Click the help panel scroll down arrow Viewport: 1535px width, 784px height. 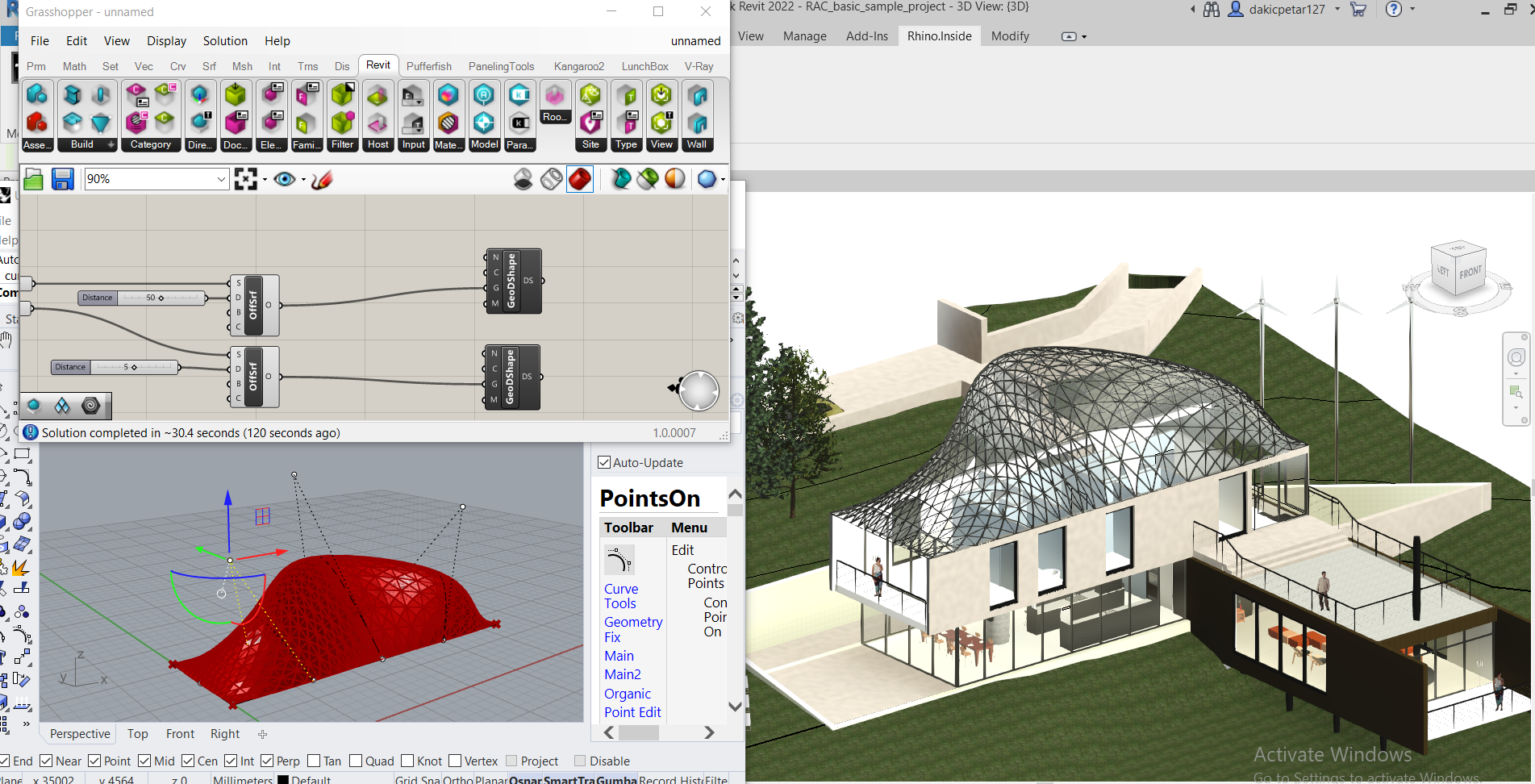pos(735,707)
